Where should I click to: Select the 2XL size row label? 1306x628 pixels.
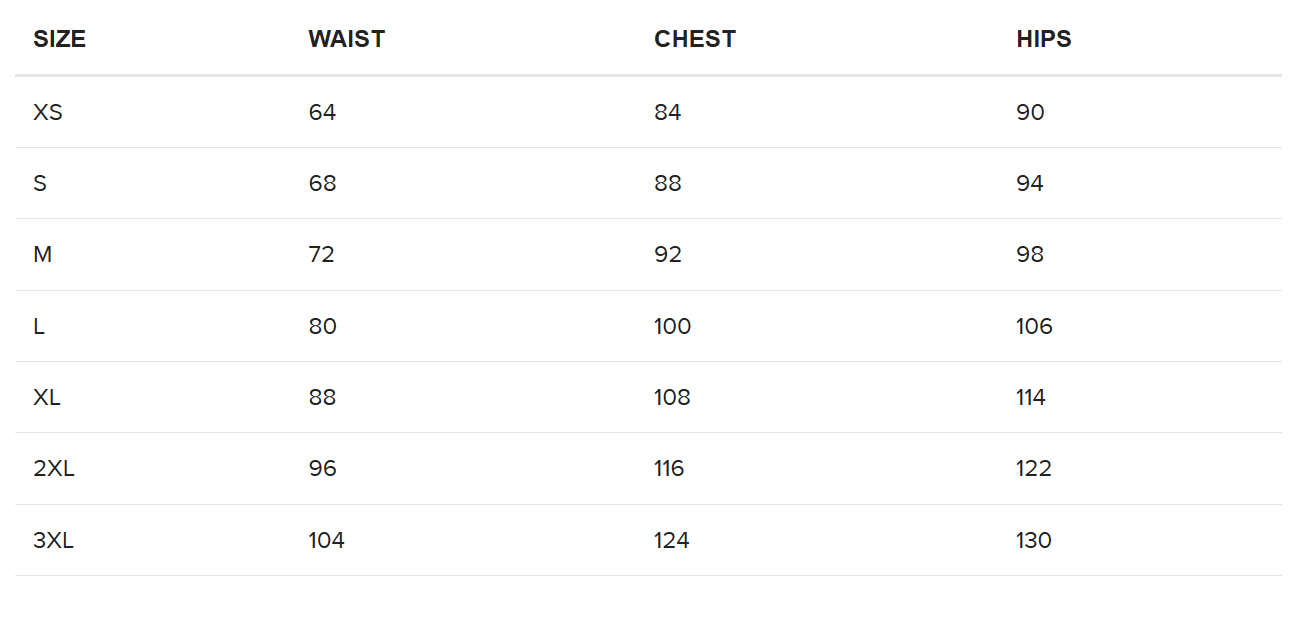[53, 469]
